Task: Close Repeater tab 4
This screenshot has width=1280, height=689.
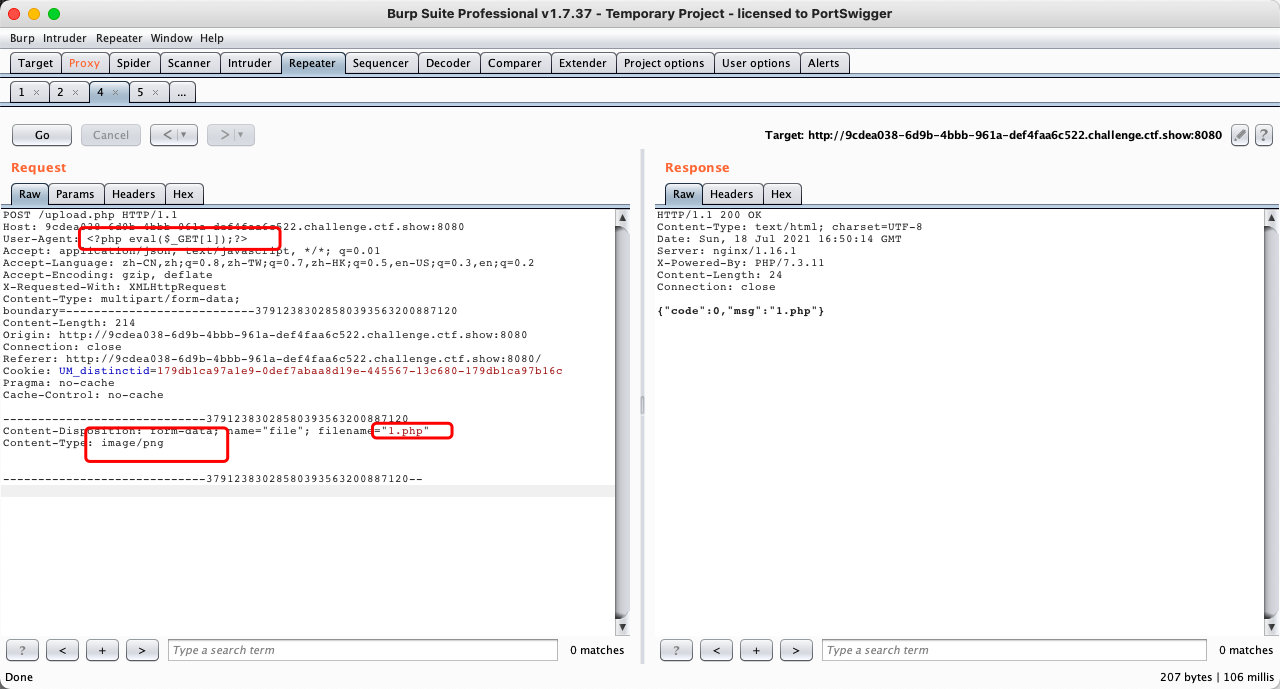Action: point(115,92)
